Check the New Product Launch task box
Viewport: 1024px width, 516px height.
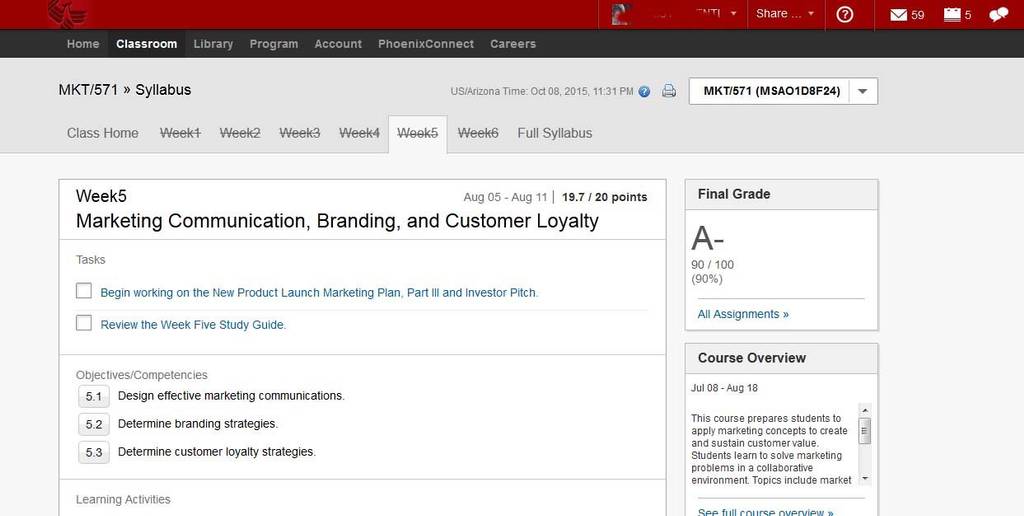coord(84,291)
